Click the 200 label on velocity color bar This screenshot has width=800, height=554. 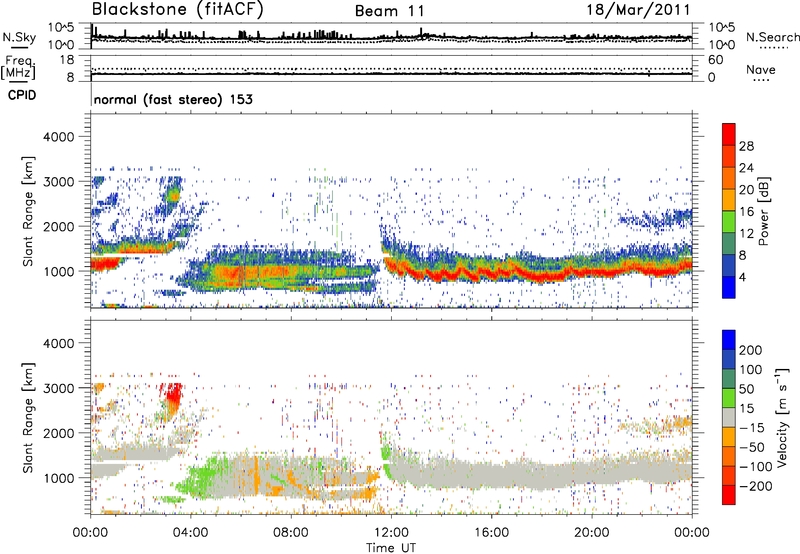pyautogui.click(x=751, y=350)
